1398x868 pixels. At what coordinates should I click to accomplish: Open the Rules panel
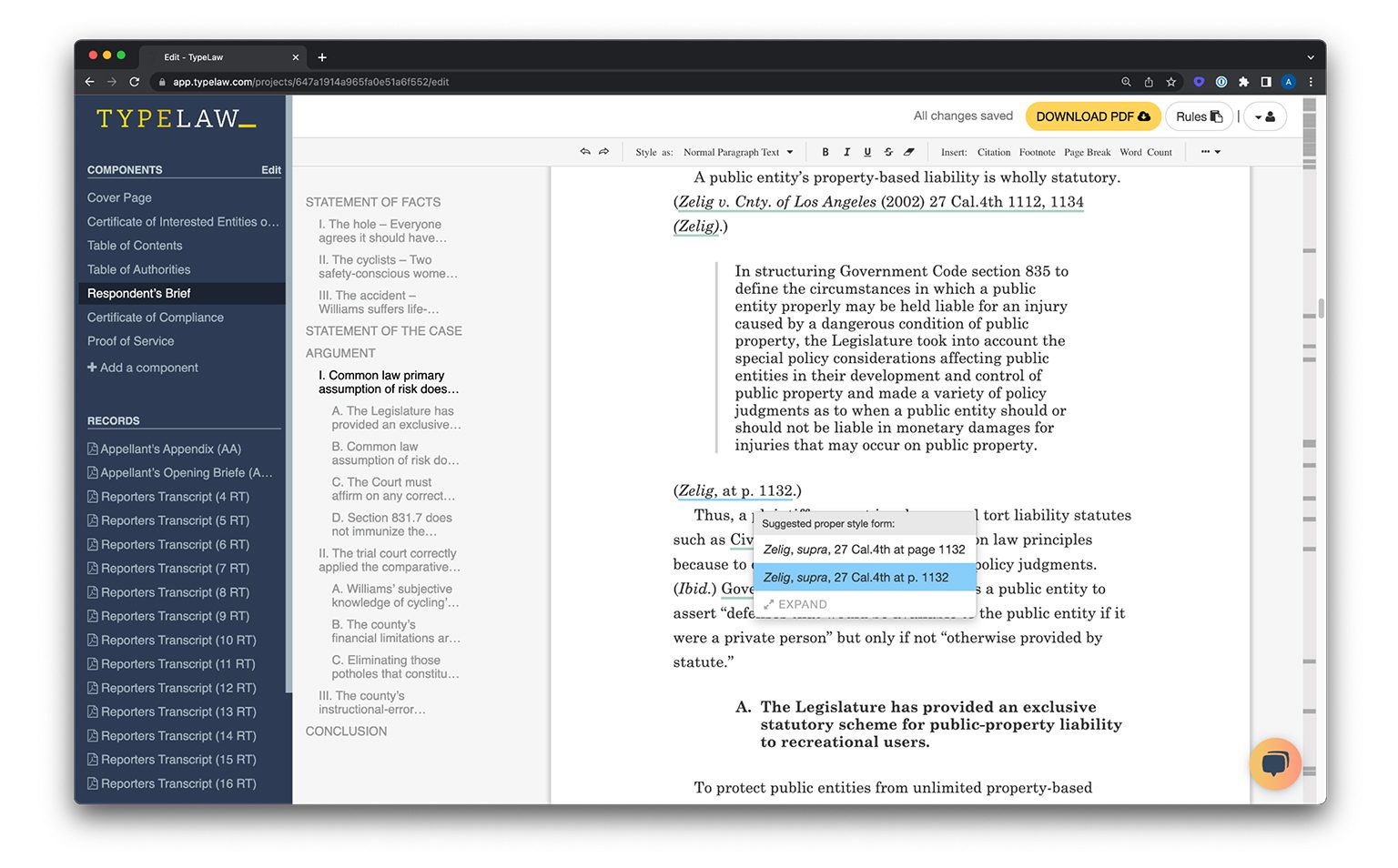coord(1199,116)
